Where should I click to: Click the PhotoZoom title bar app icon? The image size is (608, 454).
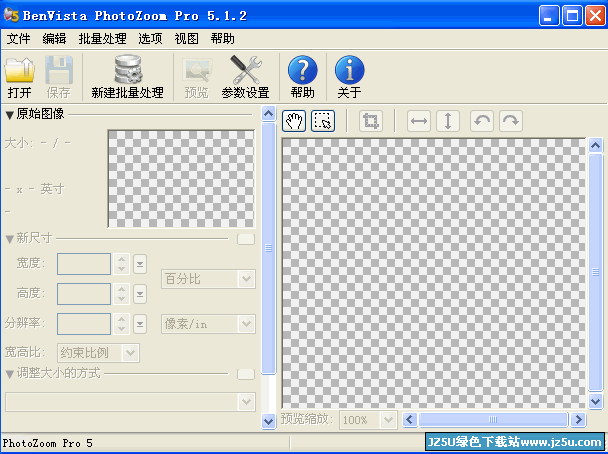click(11, 15)
